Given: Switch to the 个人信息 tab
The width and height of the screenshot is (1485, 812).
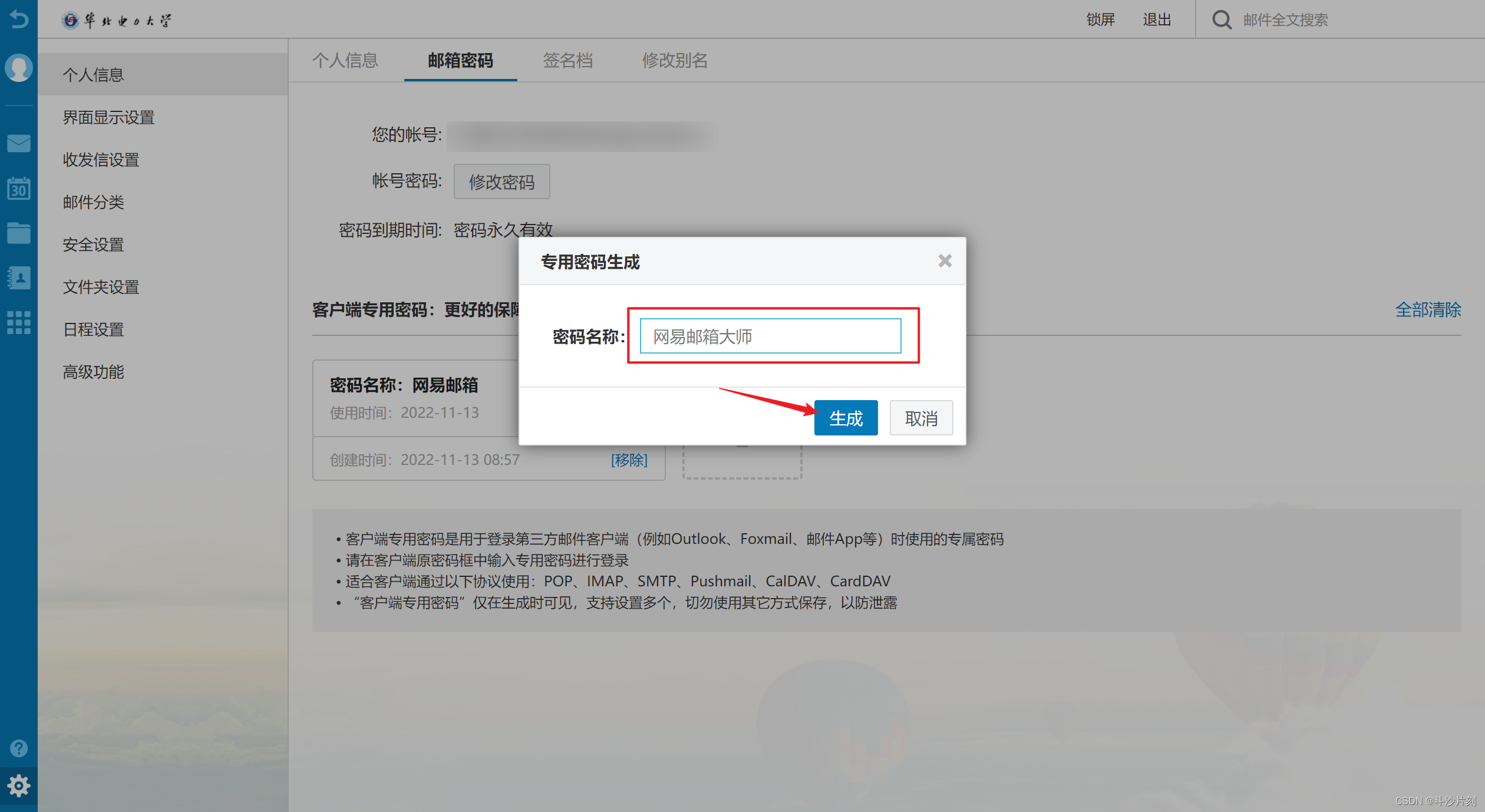Looking at the screenshot, I should 346,61.
